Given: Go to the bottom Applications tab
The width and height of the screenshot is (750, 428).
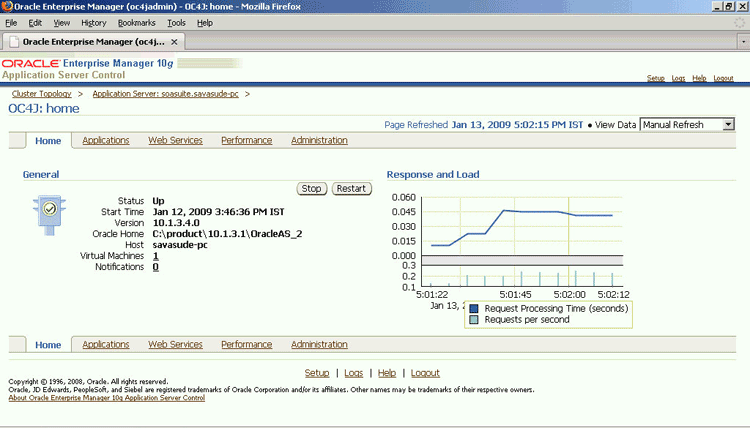Looking at the screenshot, I should coord(106,344).
